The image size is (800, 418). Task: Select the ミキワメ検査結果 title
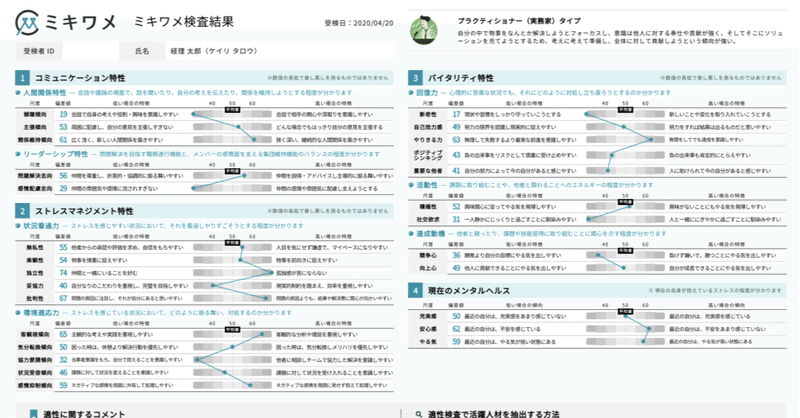point(184,21)
